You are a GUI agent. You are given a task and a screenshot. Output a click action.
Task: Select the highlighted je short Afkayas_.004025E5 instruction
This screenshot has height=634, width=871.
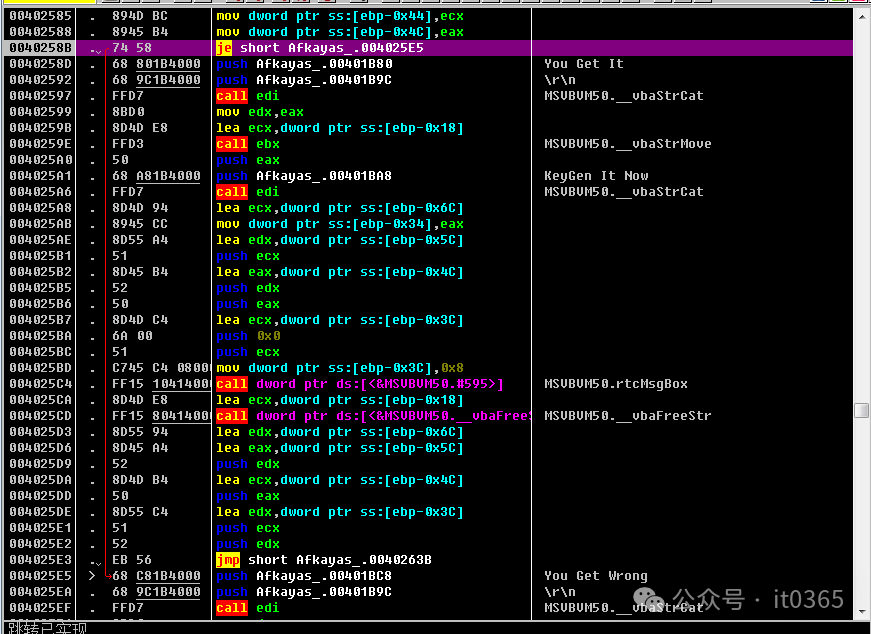320,48
